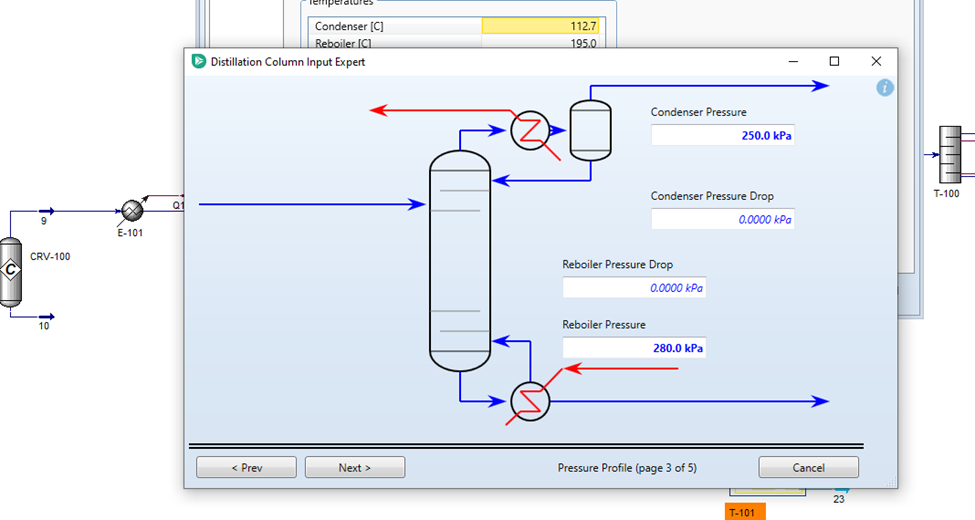Edit the Condenser Pressure field
This screenshot has width=975, height=520.
(723, 135)
